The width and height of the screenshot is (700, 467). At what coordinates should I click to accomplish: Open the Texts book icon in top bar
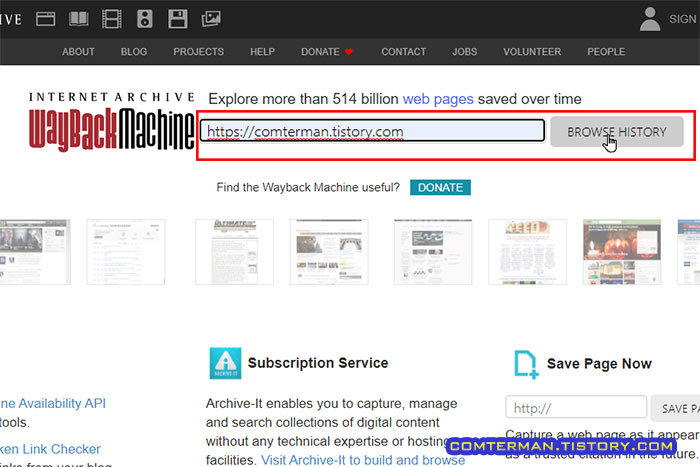79,19
